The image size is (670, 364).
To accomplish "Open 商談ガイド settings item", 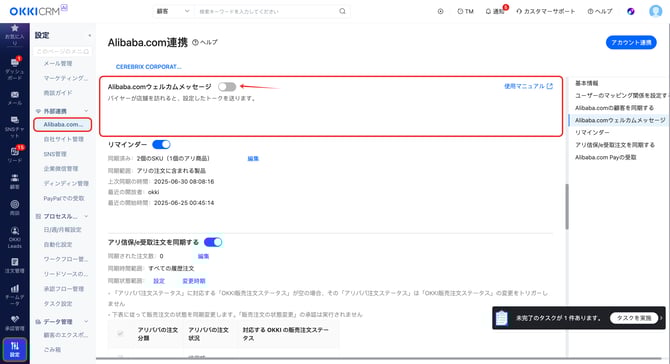I will tap(58, 93).
